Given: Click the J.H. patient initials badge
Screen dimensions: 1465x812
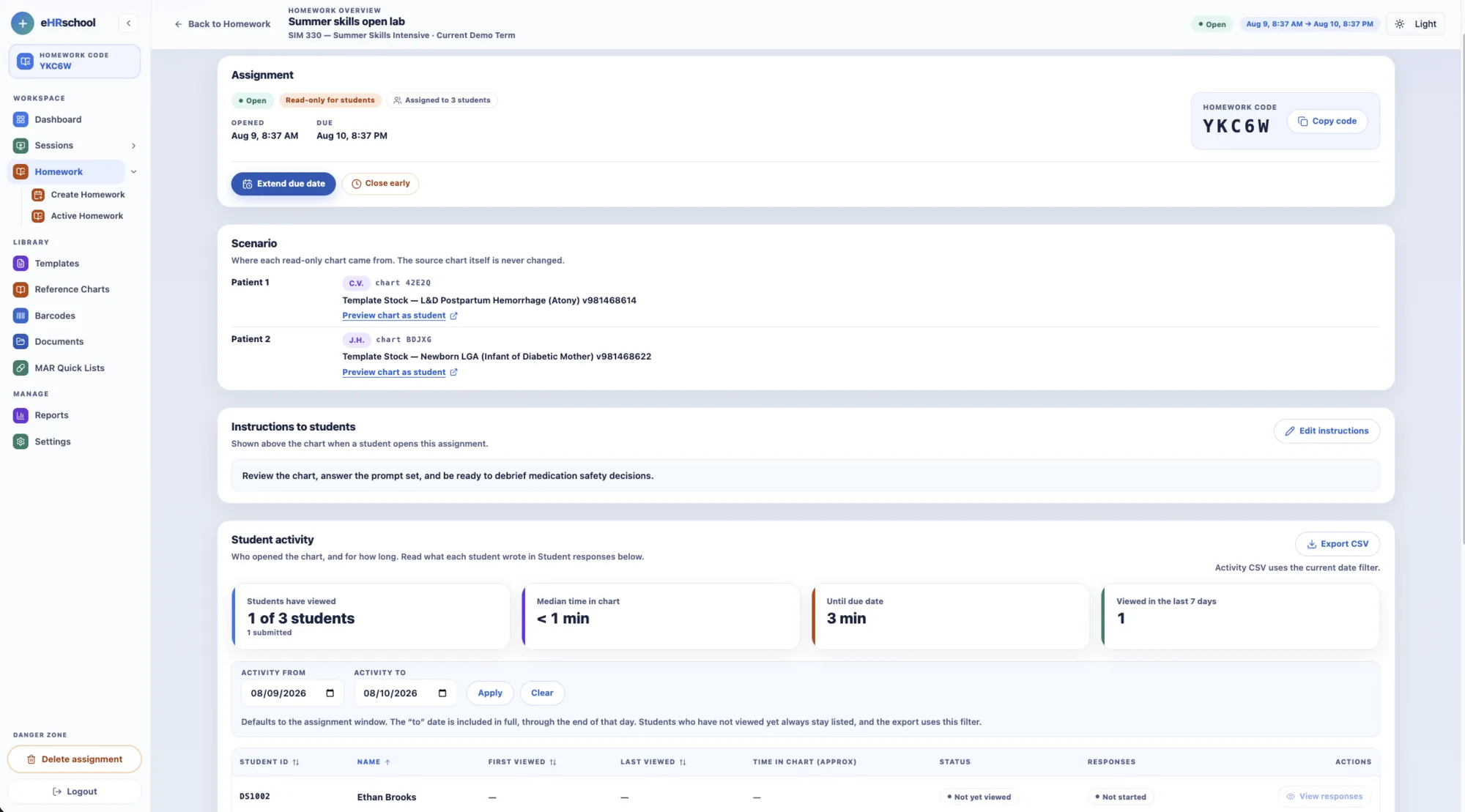Looking at the screenshot, I should (357, 340).
